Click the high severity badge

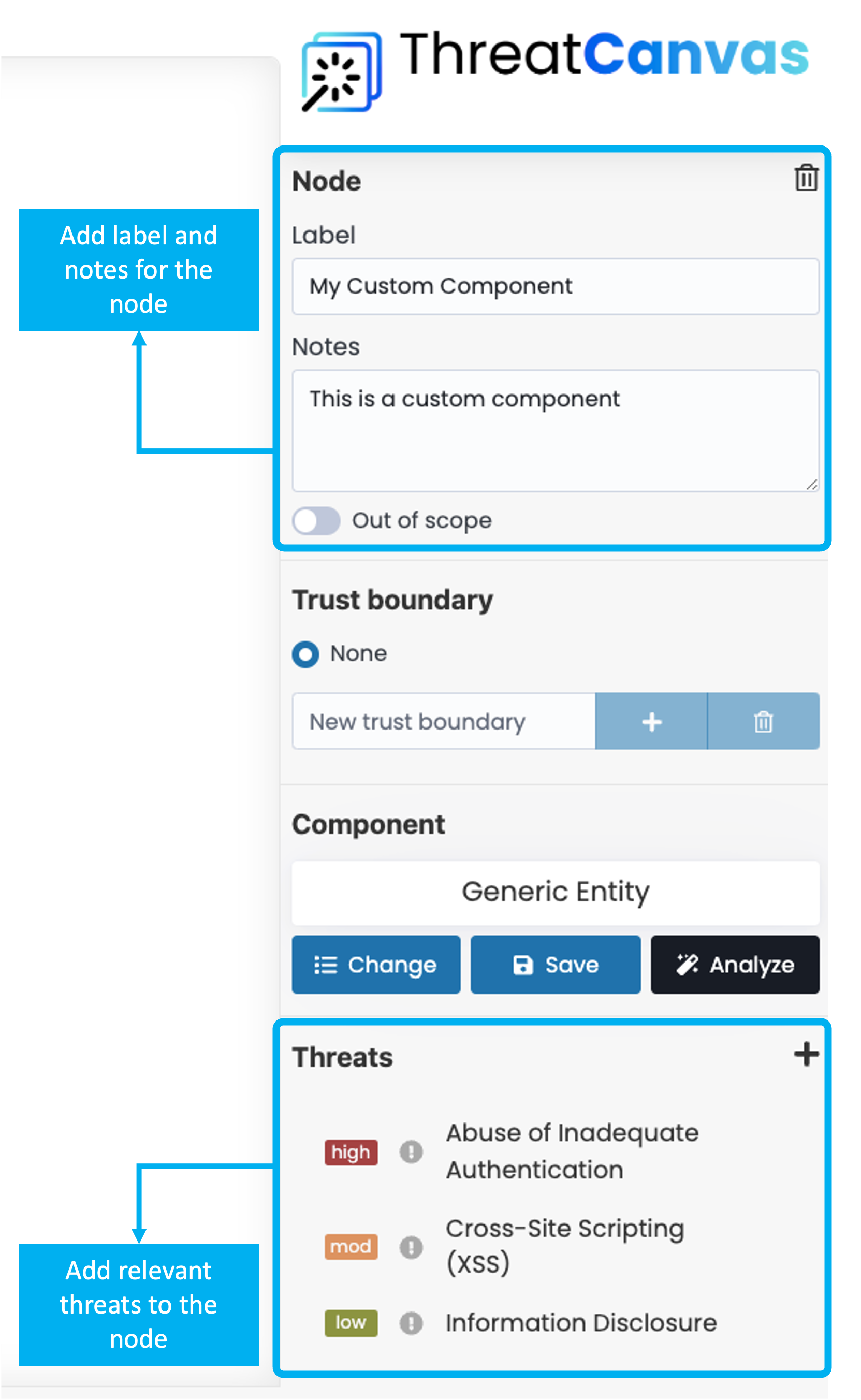[351, 1153]
